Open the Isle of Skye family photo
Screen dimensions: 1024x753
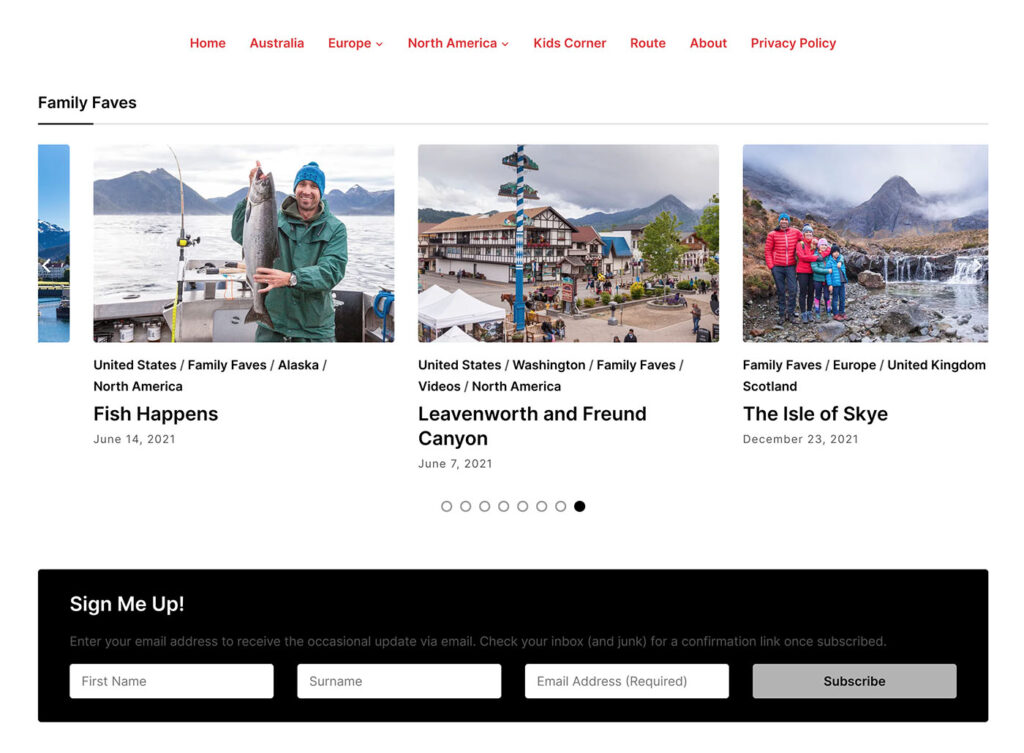point(865,243)
